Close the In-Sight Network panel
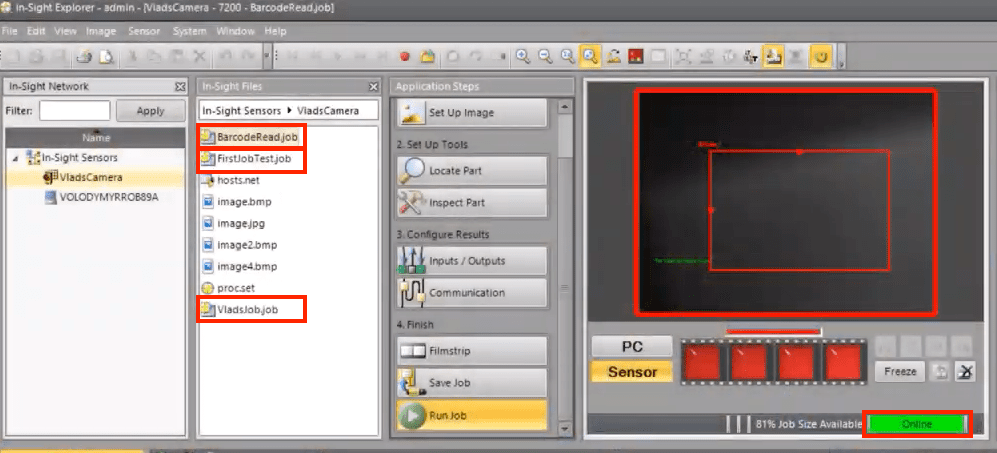Screen dimensions: 997x453 click(181, 87)
